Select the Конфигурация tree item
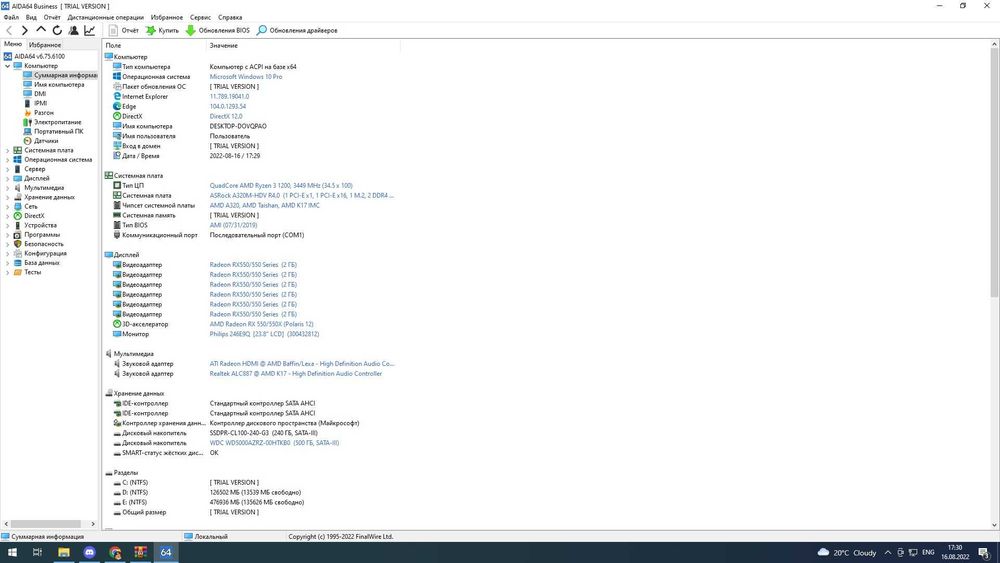Screen dimensions: 1000x563 (45, 253)
